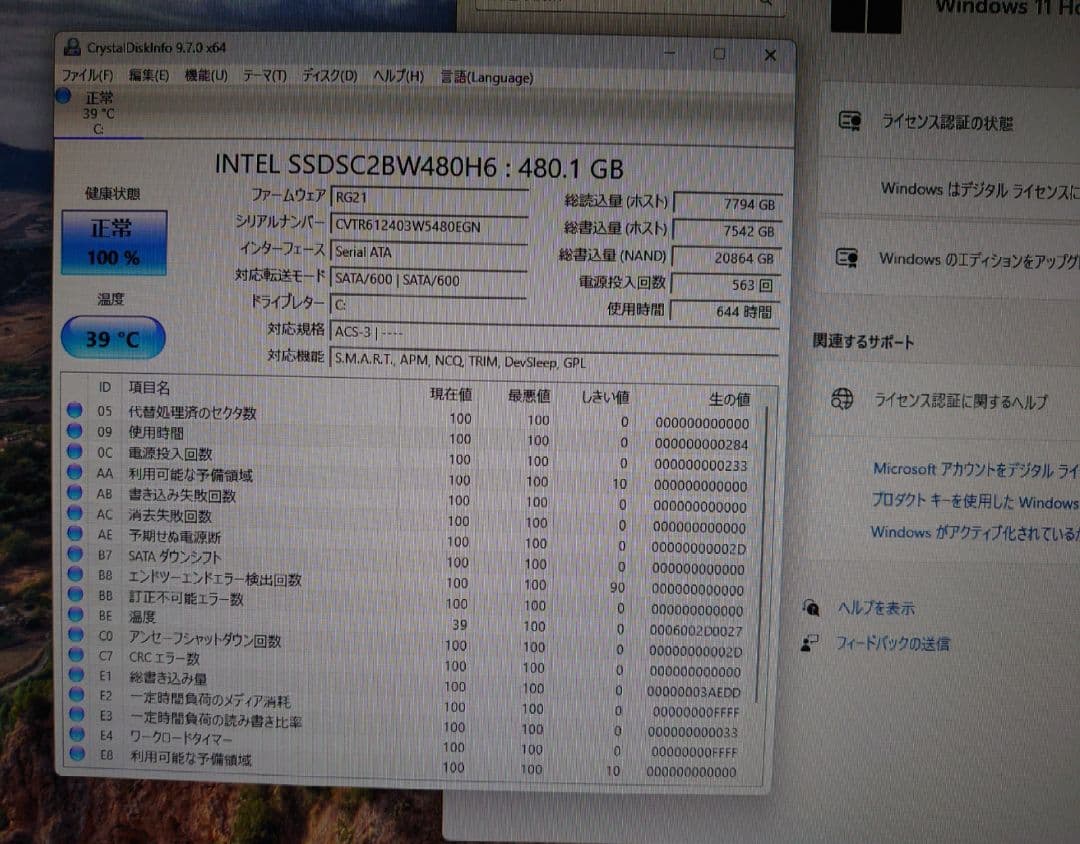Image resolution: width=1080 pixels, height=844 pixels.
Task: Click the ヘルプを表示 help icon
Action: coord(811,607)
